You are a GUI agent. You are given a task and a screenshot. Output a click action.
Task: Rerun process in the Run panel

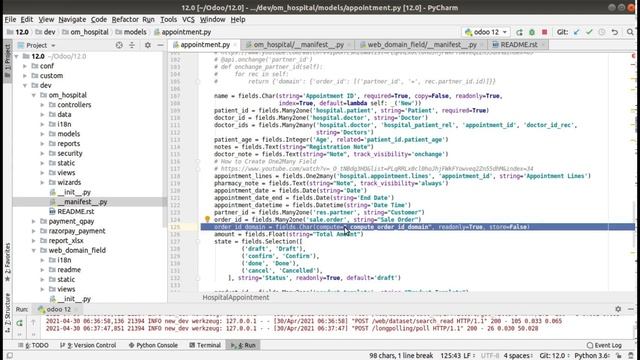click(x=19, y=323)
